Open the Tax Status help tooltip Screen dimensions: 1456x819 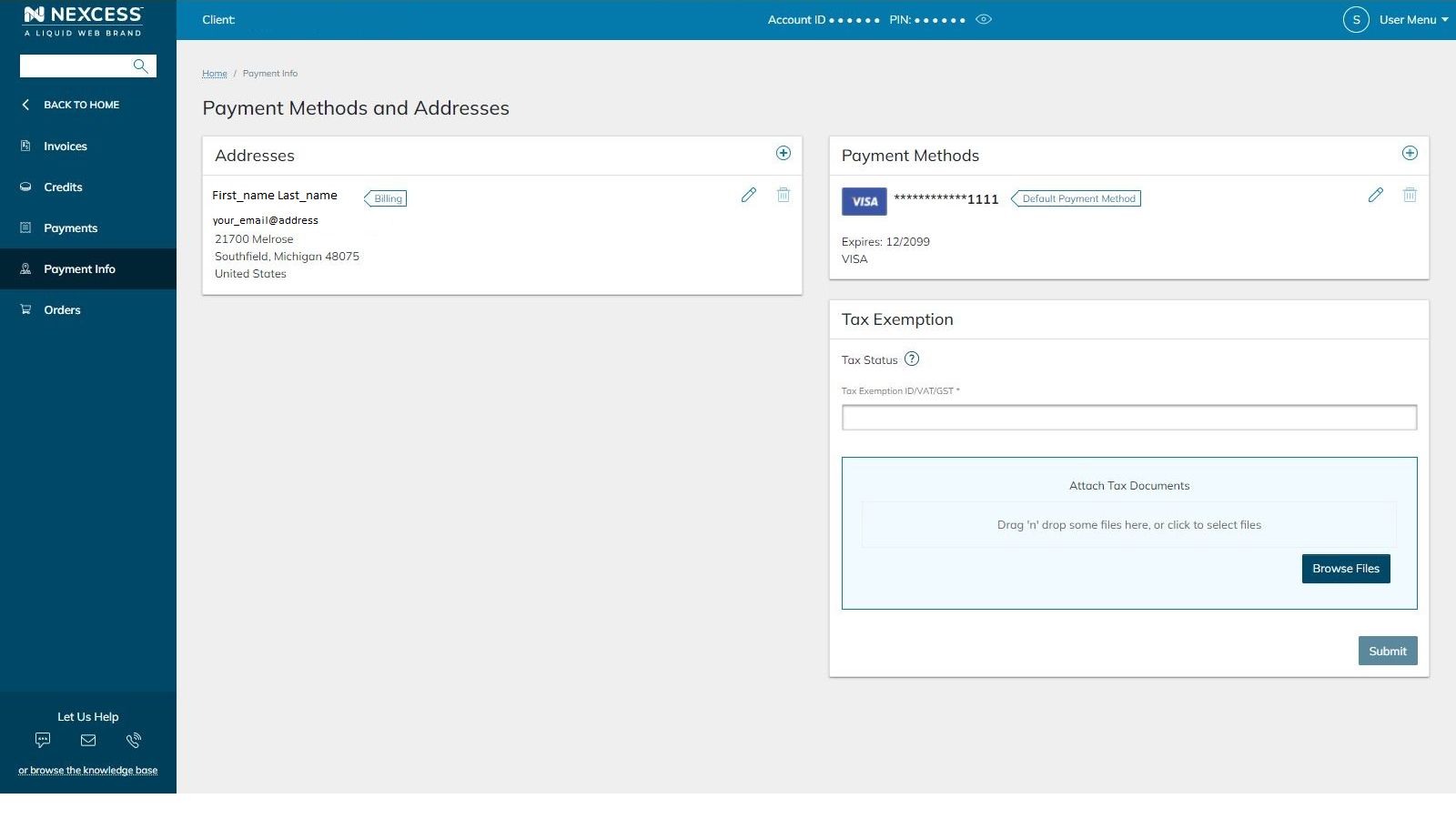point(912,359)
